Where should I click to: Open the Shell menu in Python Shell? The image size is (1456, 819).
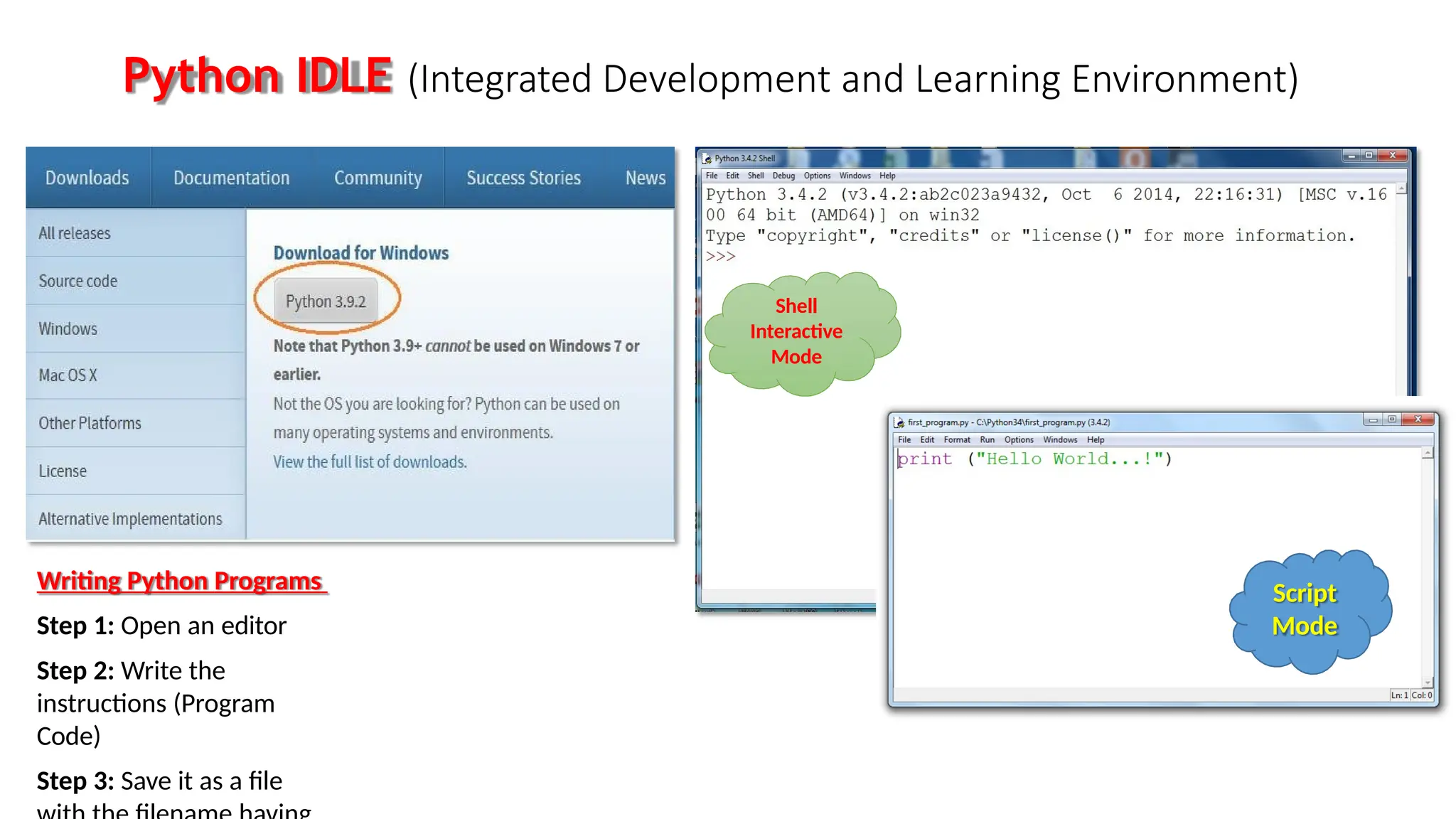tap(755, 176)
